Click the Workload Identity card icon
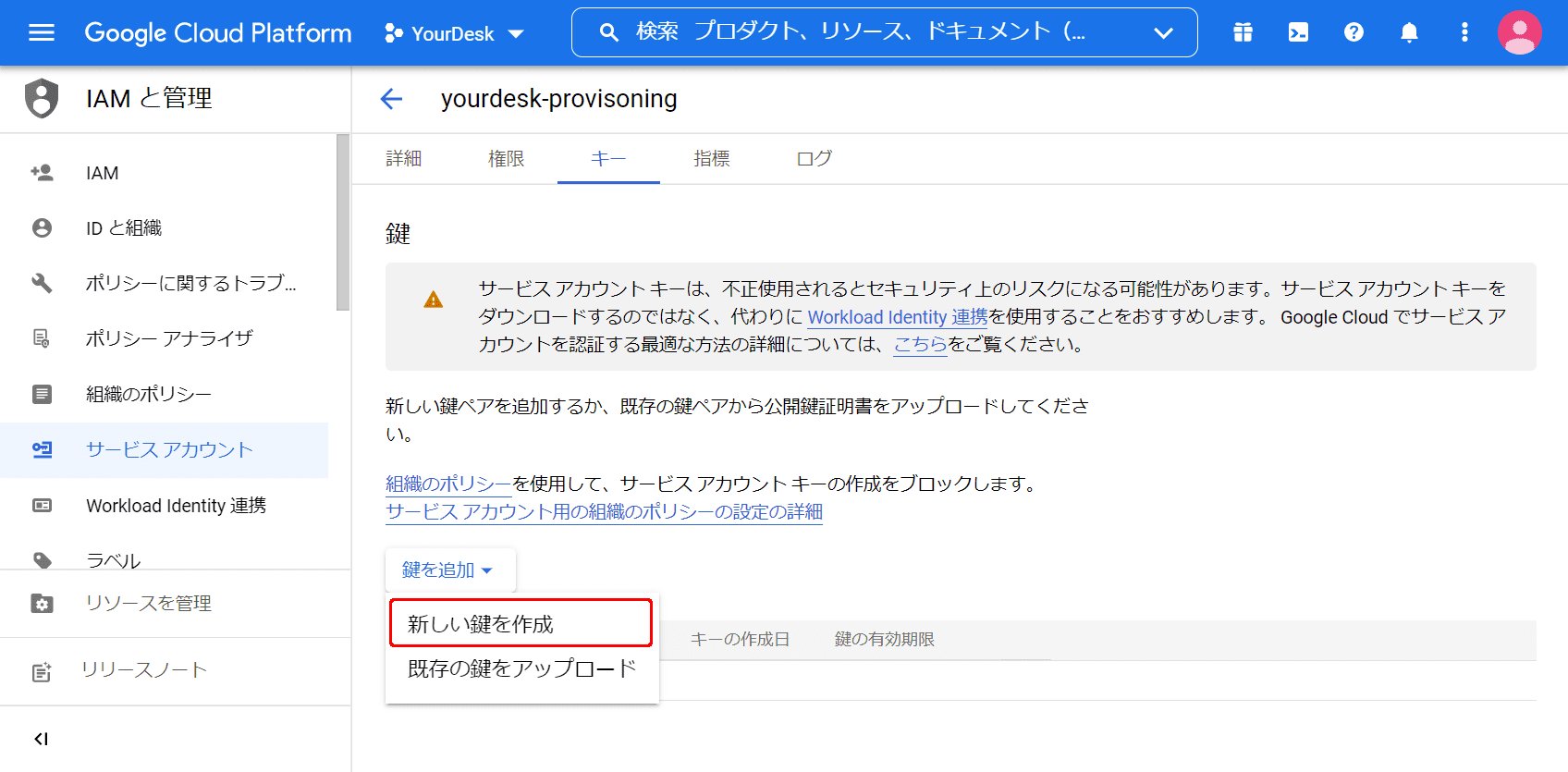Screen dimensions: 1568x772 click(x=42, y=506)
